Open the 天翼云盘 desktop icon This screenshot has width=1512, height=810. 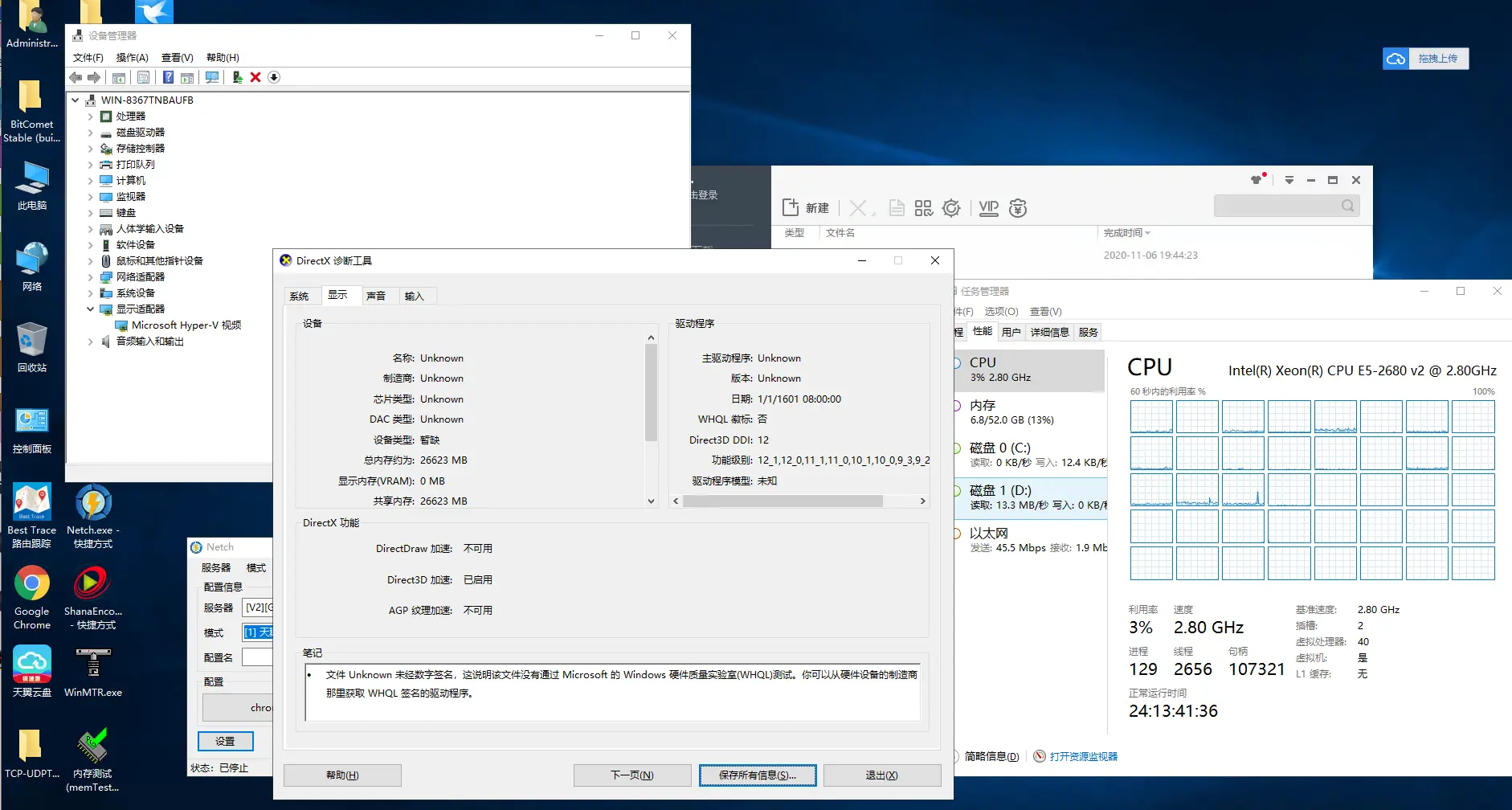pos(32,672)
